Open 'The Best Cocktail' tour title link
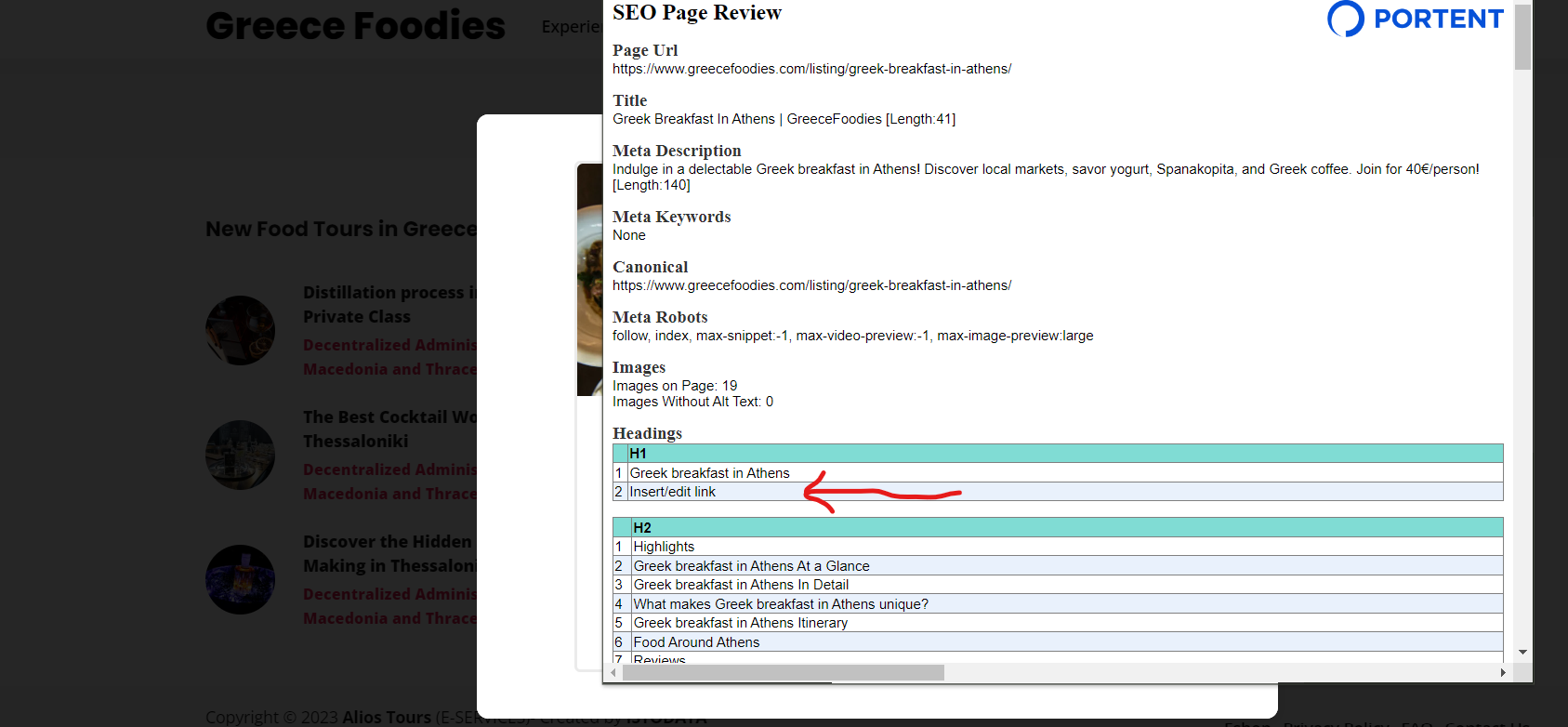This screenshot has width=1568, height=727. tap(389, 430)
